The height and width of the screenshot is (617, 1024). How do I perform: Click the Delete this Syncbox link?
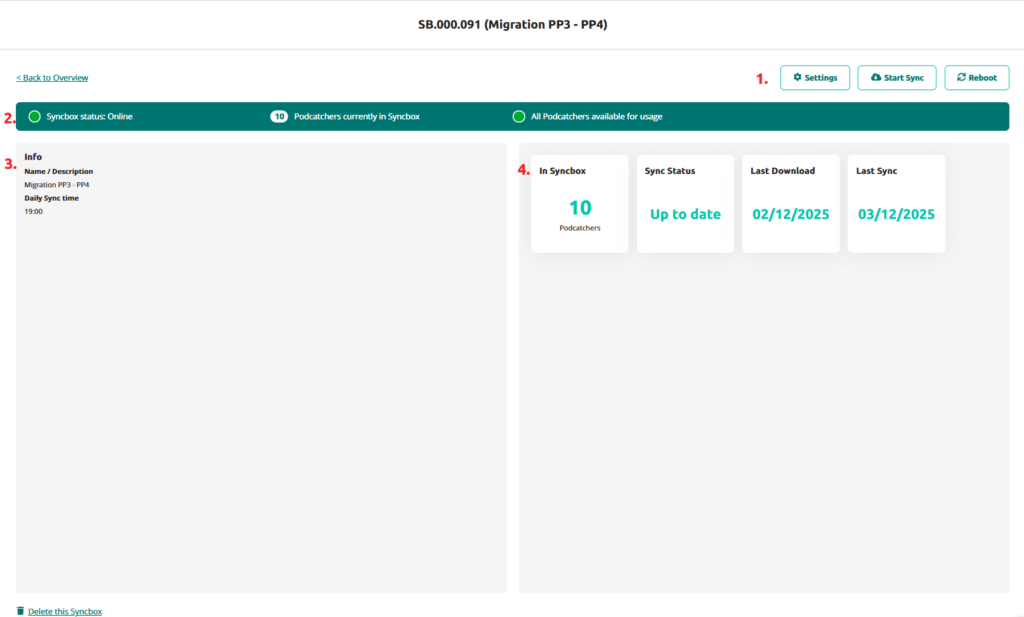pyautogui.click(x=65, y=611)
